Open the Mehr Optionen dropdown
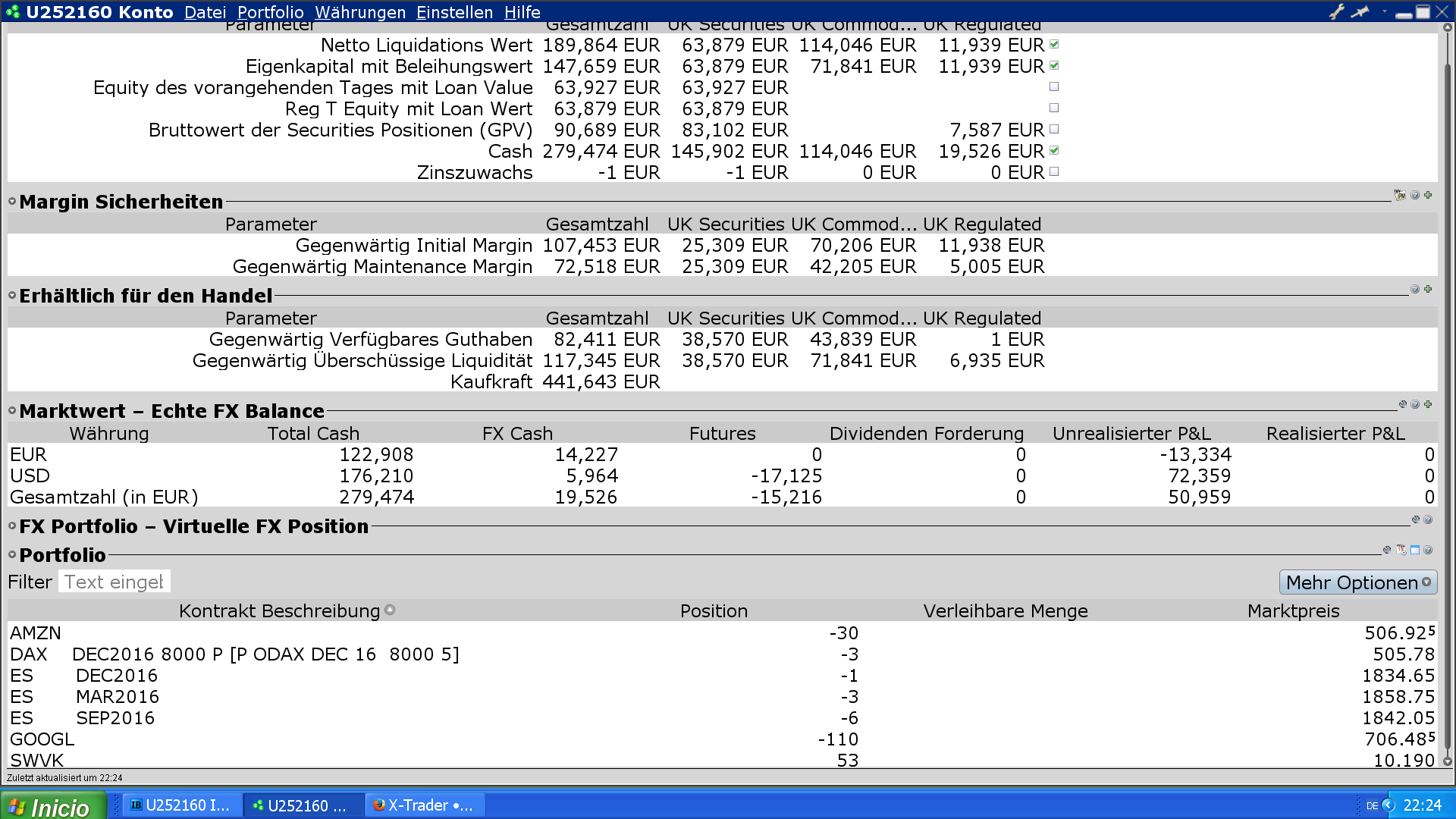This screenshot has height=819, width=1456. [x=1357, y=582]
